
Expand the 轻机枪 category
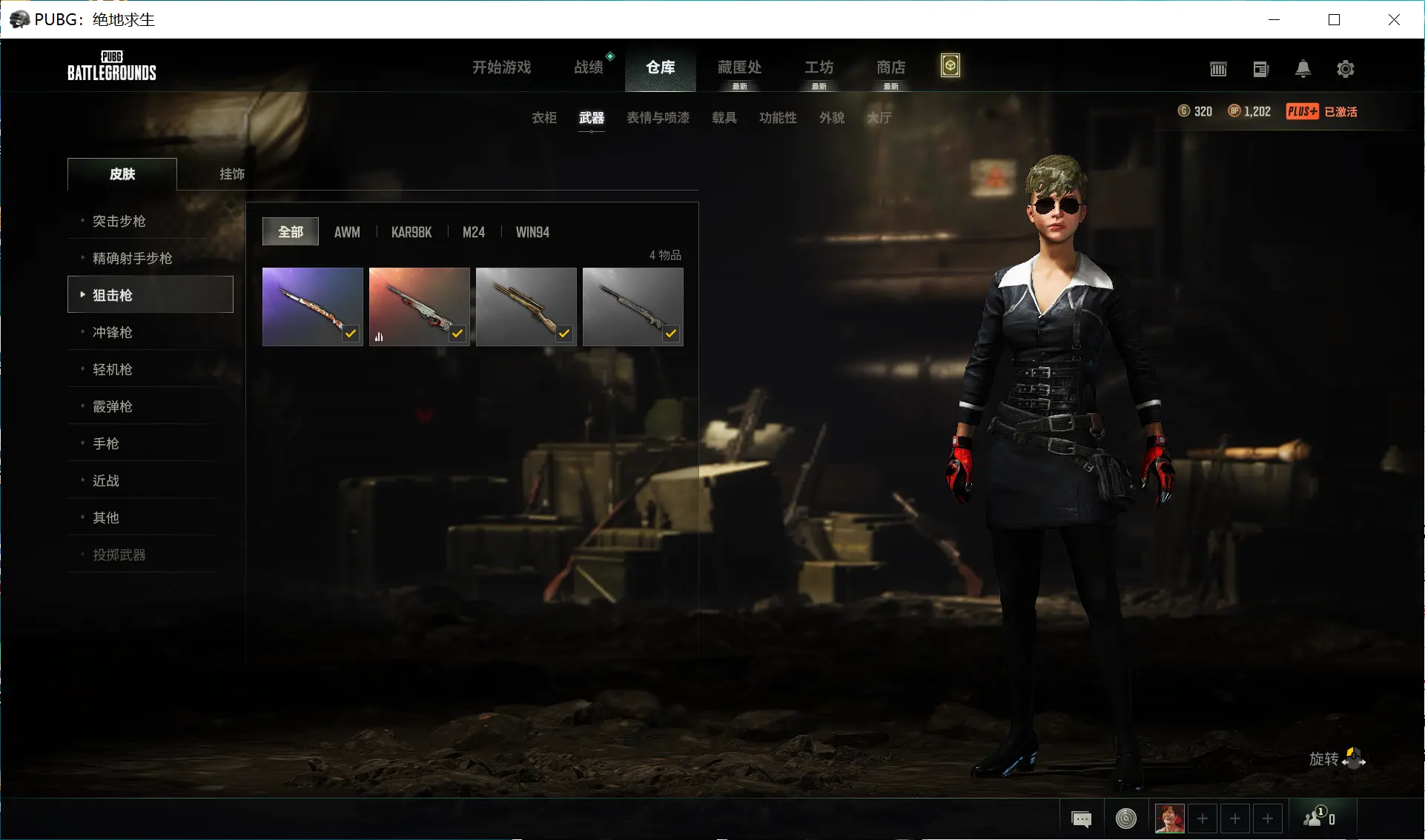[151, 369]
